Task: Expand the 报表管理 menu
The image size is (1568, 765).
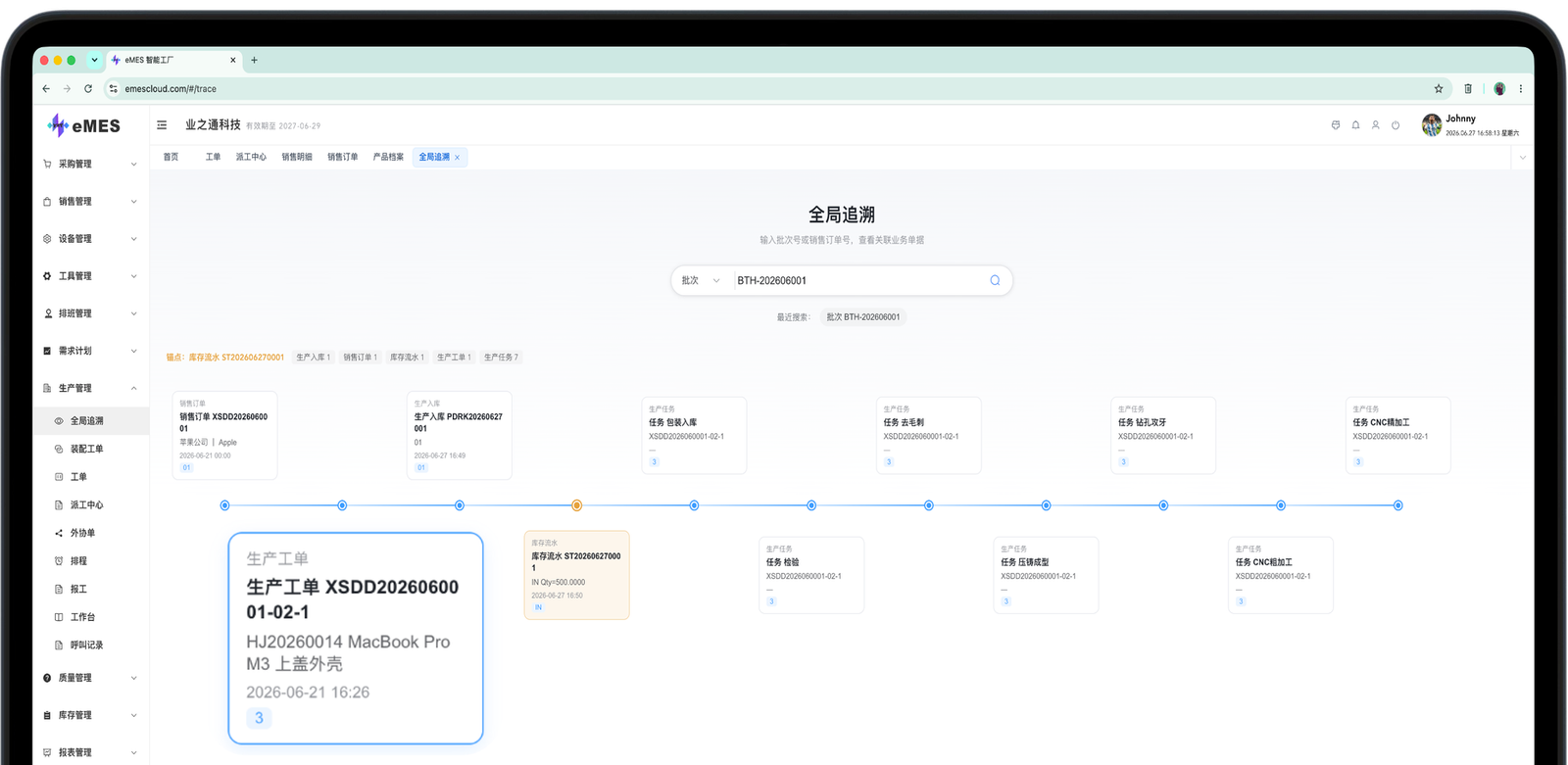Action: [91, 752]
